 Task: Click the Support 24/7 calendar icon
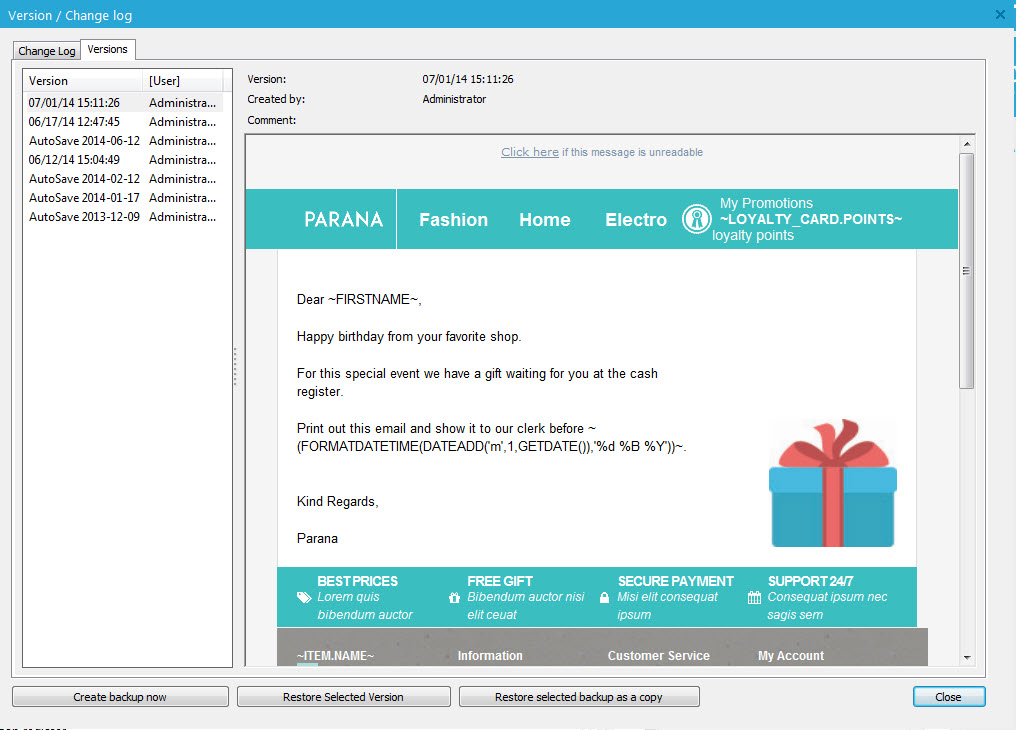click(x=754, y=598)
